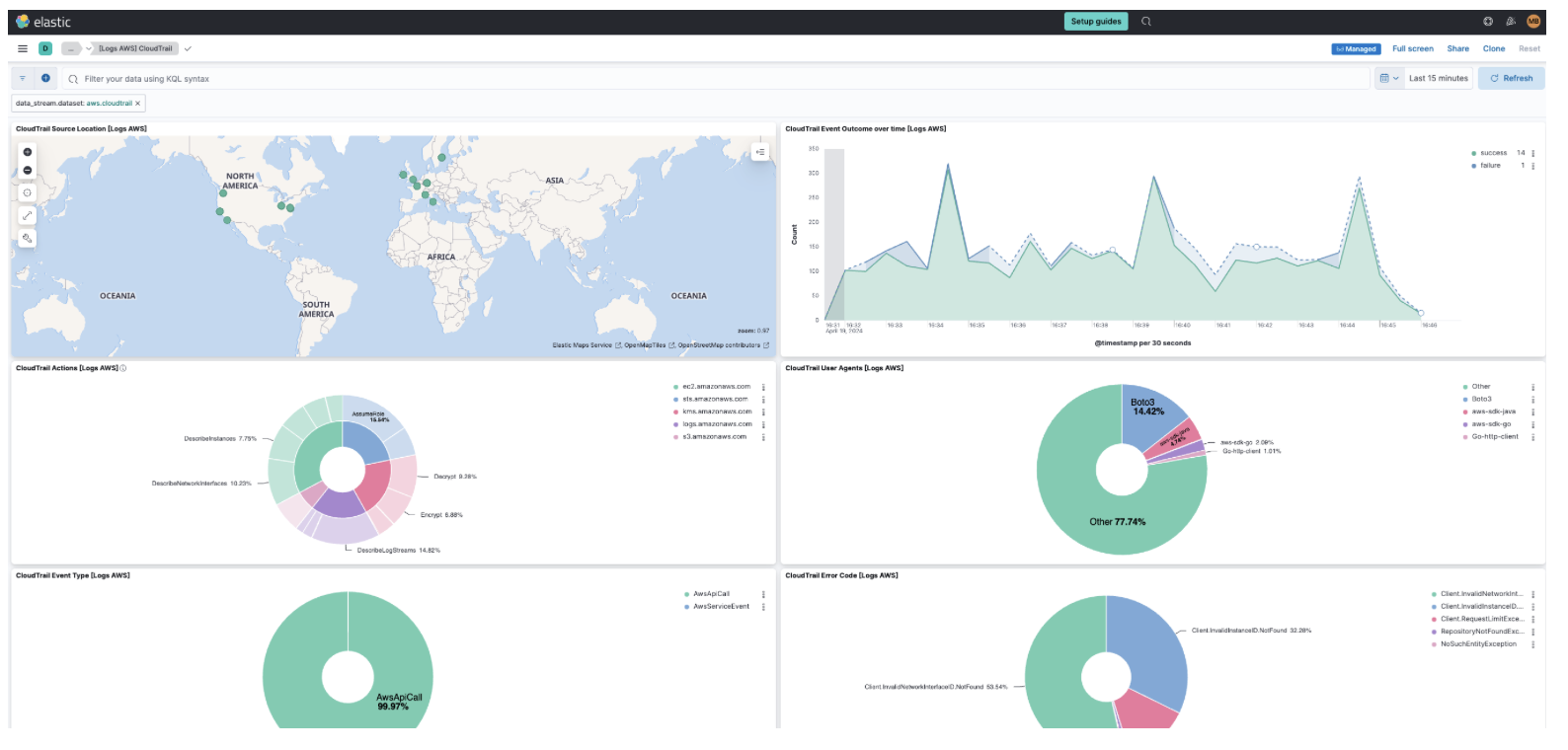Zoom in on the CloudTrail map
The image size is (1568, 750).
point(28,152)
